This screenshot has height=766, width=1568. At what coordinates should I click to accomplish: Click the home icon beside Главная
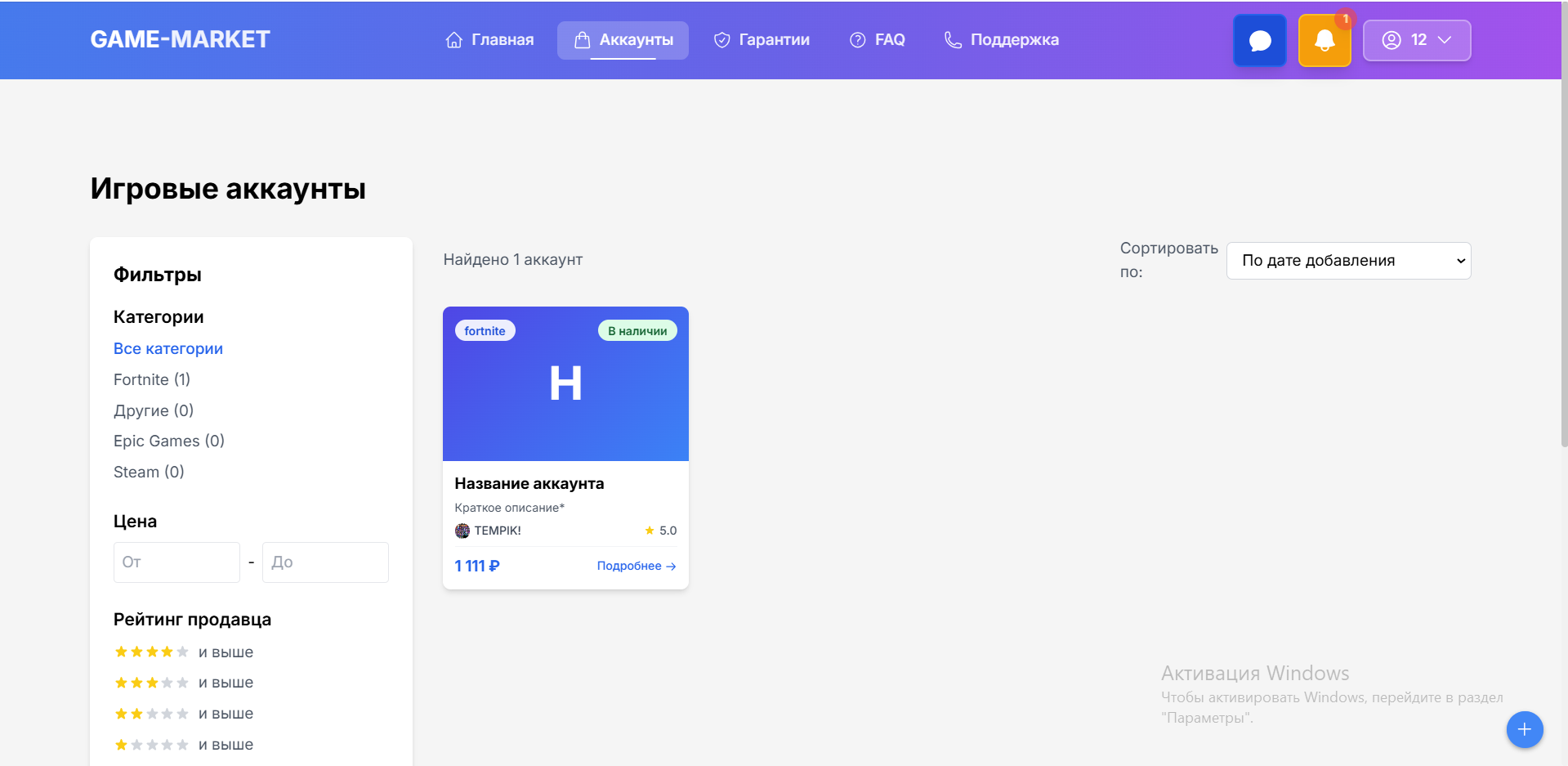(454, 40)
